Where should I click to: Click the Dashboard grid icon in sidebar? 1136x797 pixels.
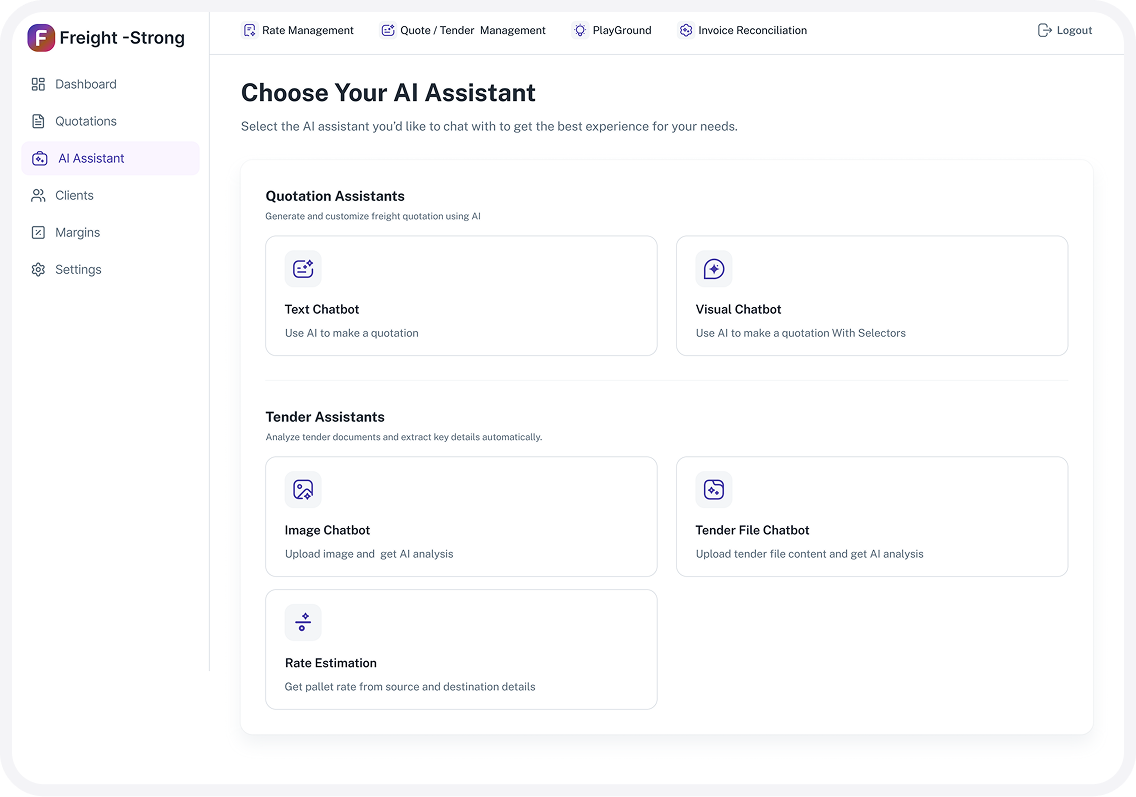click(x=38, y=84)
